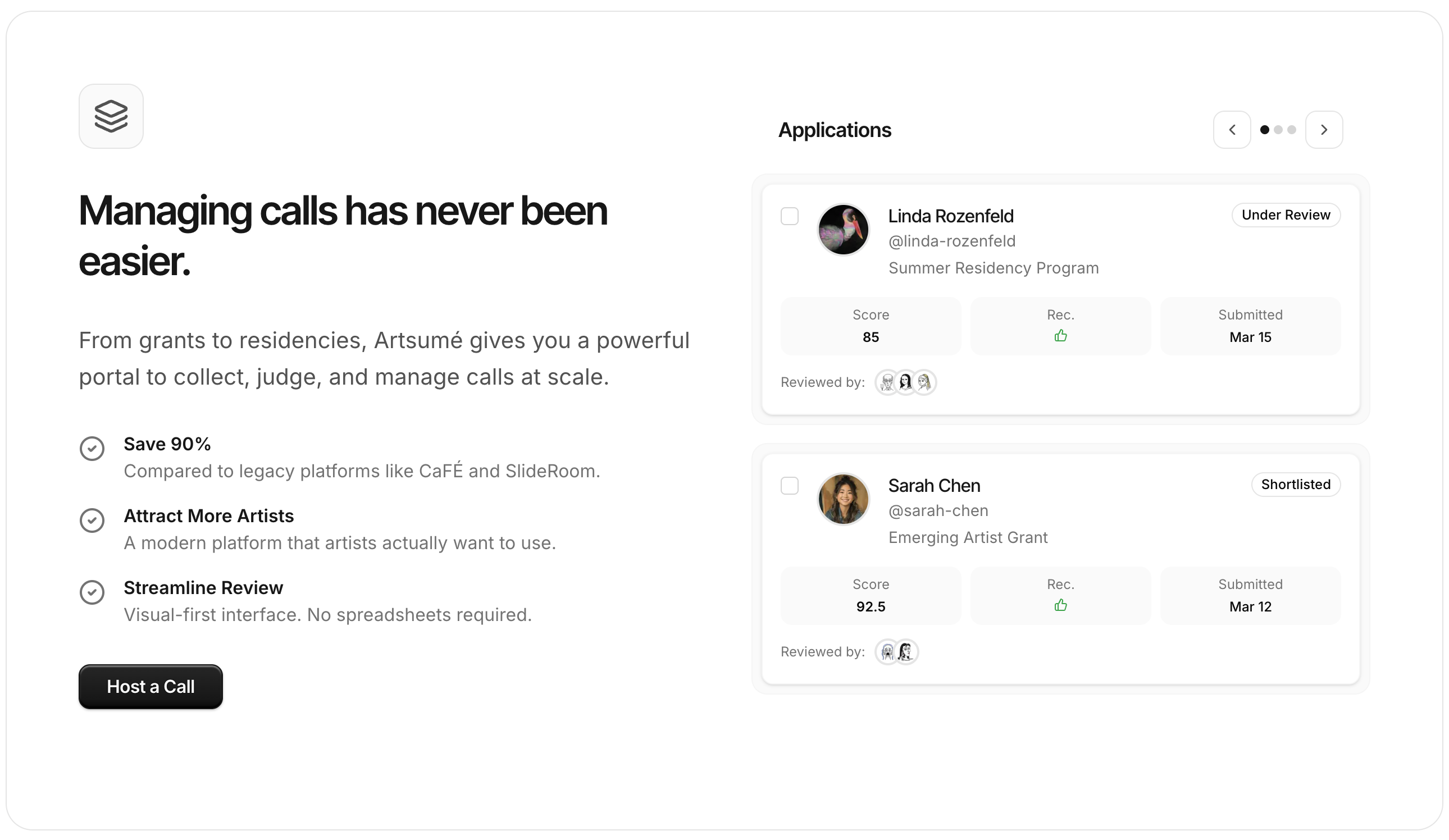
Task: Click the Attract More Artists checkmark icon
Action: pos(92,521)
